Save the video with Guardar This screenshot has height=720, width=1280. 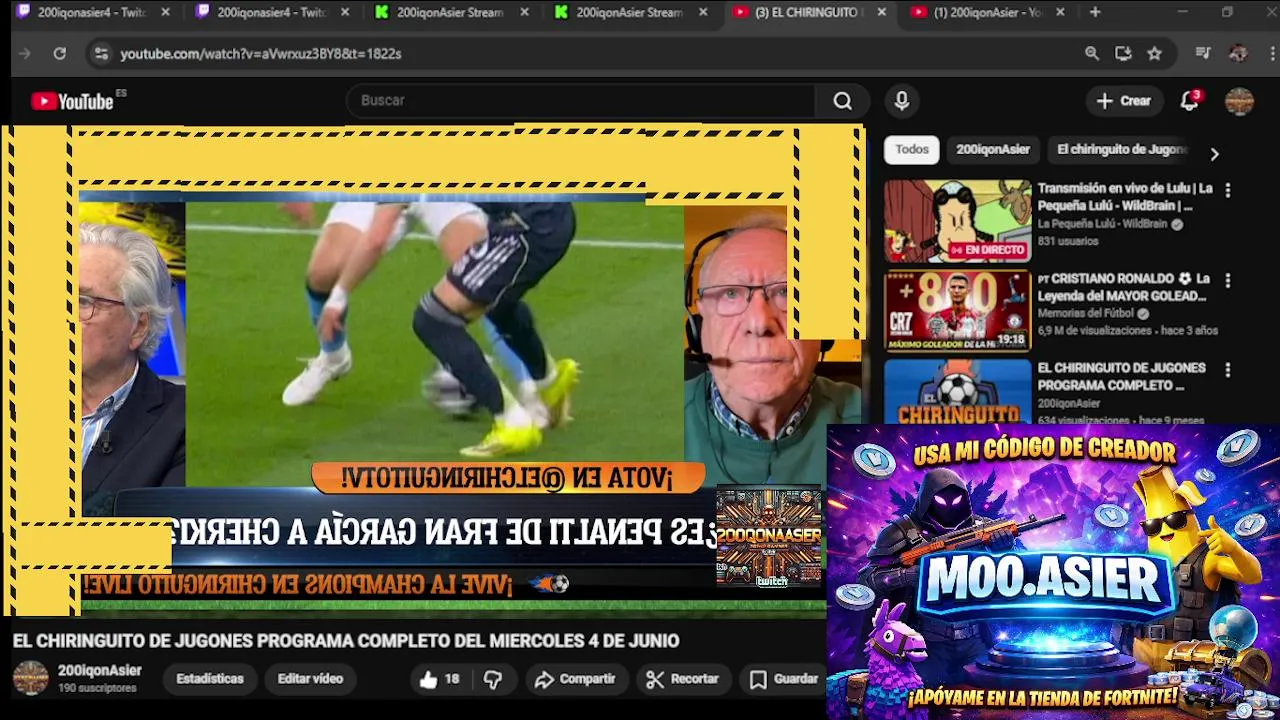(785, 679)
